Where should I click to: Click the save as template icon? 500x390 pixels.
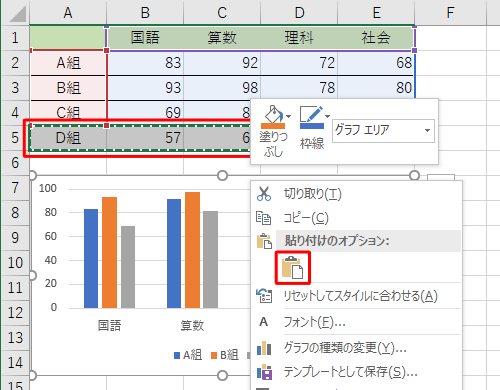tap(264, 372)
